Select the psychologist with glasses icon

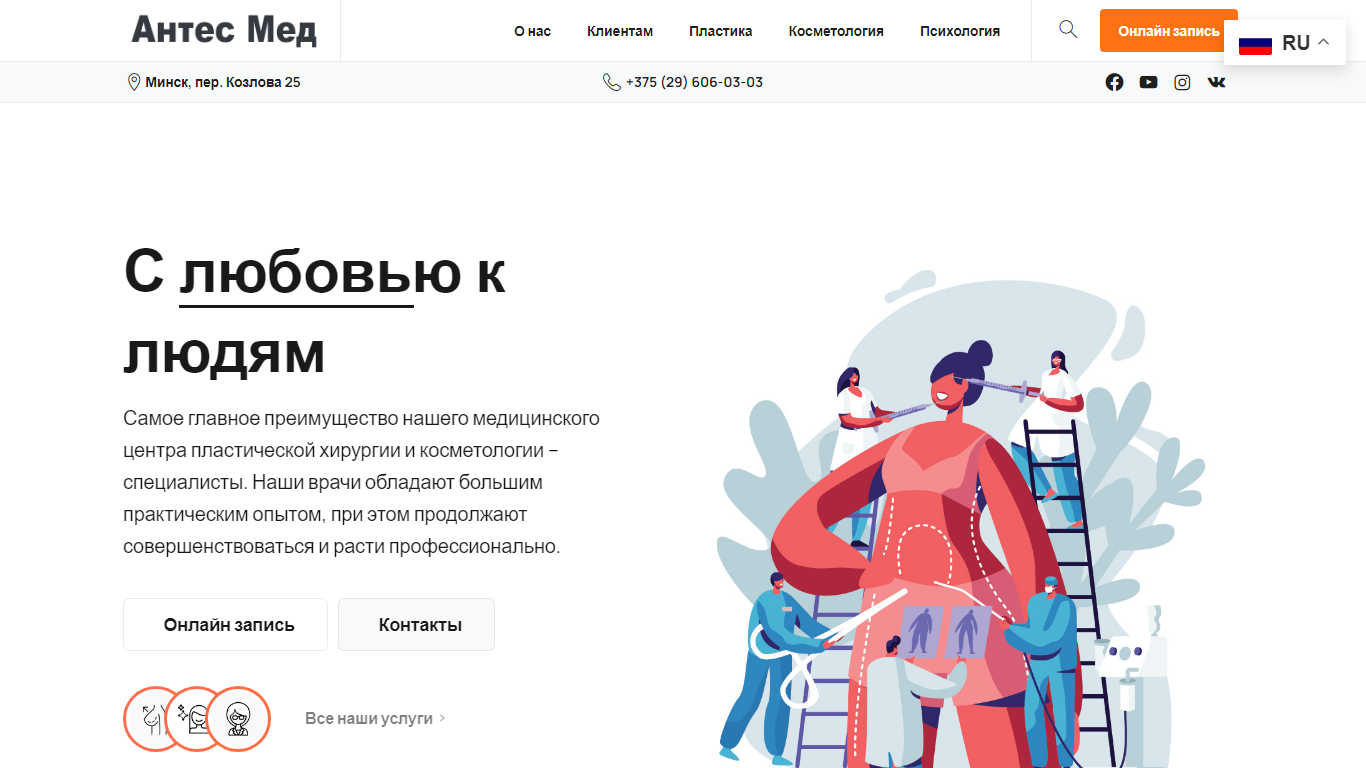tap(238, 718)
